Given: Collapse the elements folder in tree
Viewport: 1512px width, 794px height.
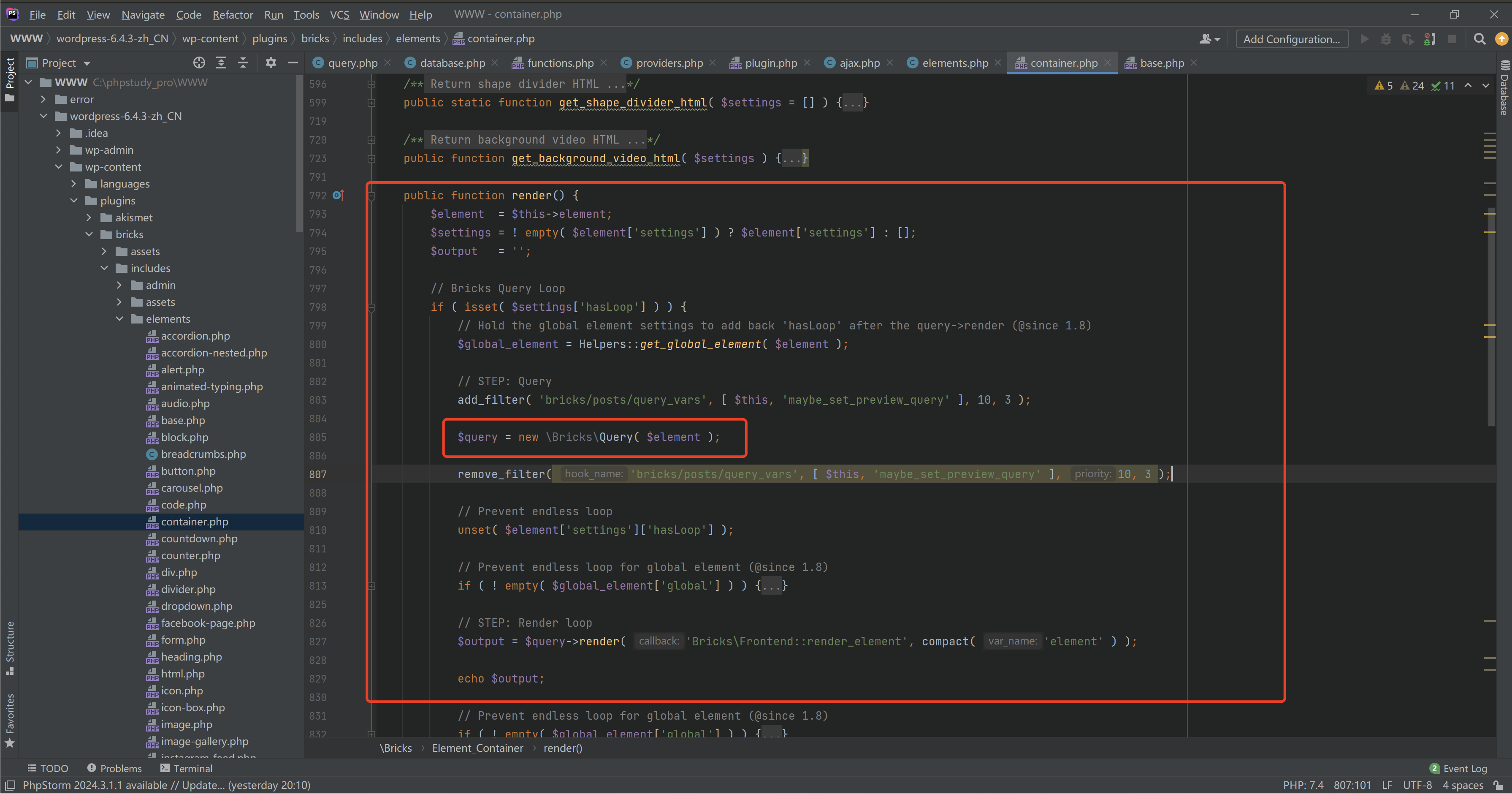Looking at the screenshot, I should (x=120, y=319).
